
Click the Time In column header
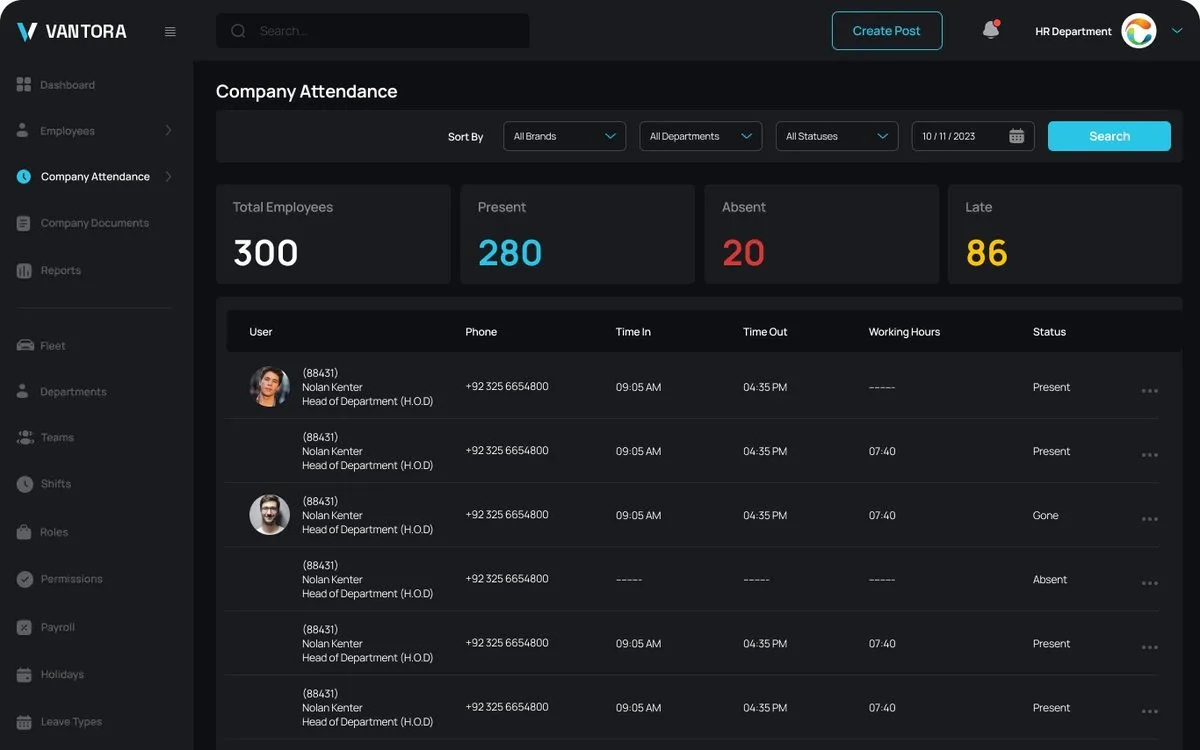pyautogui.click(x=633, y=332)
